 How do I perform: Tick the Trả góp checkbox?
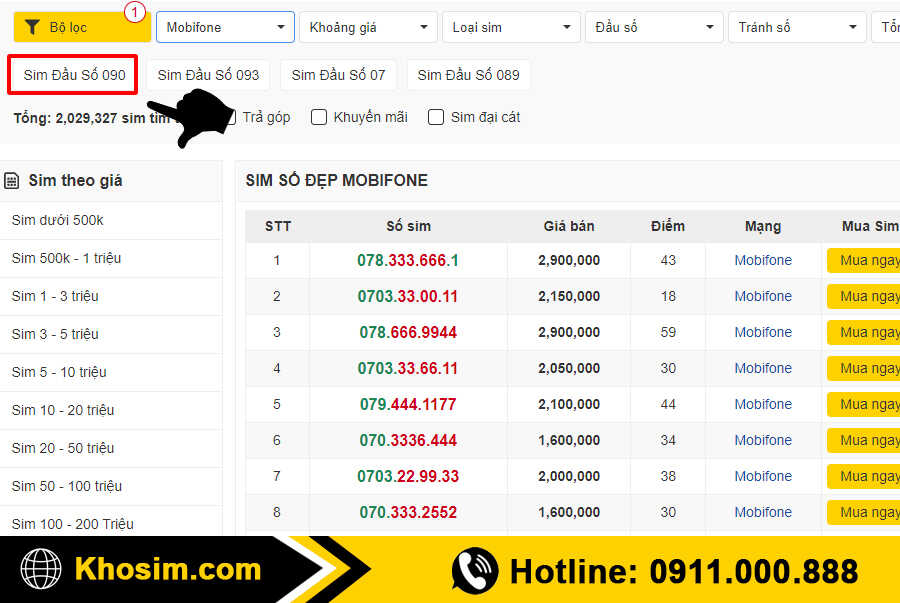(x=229, y=117)
